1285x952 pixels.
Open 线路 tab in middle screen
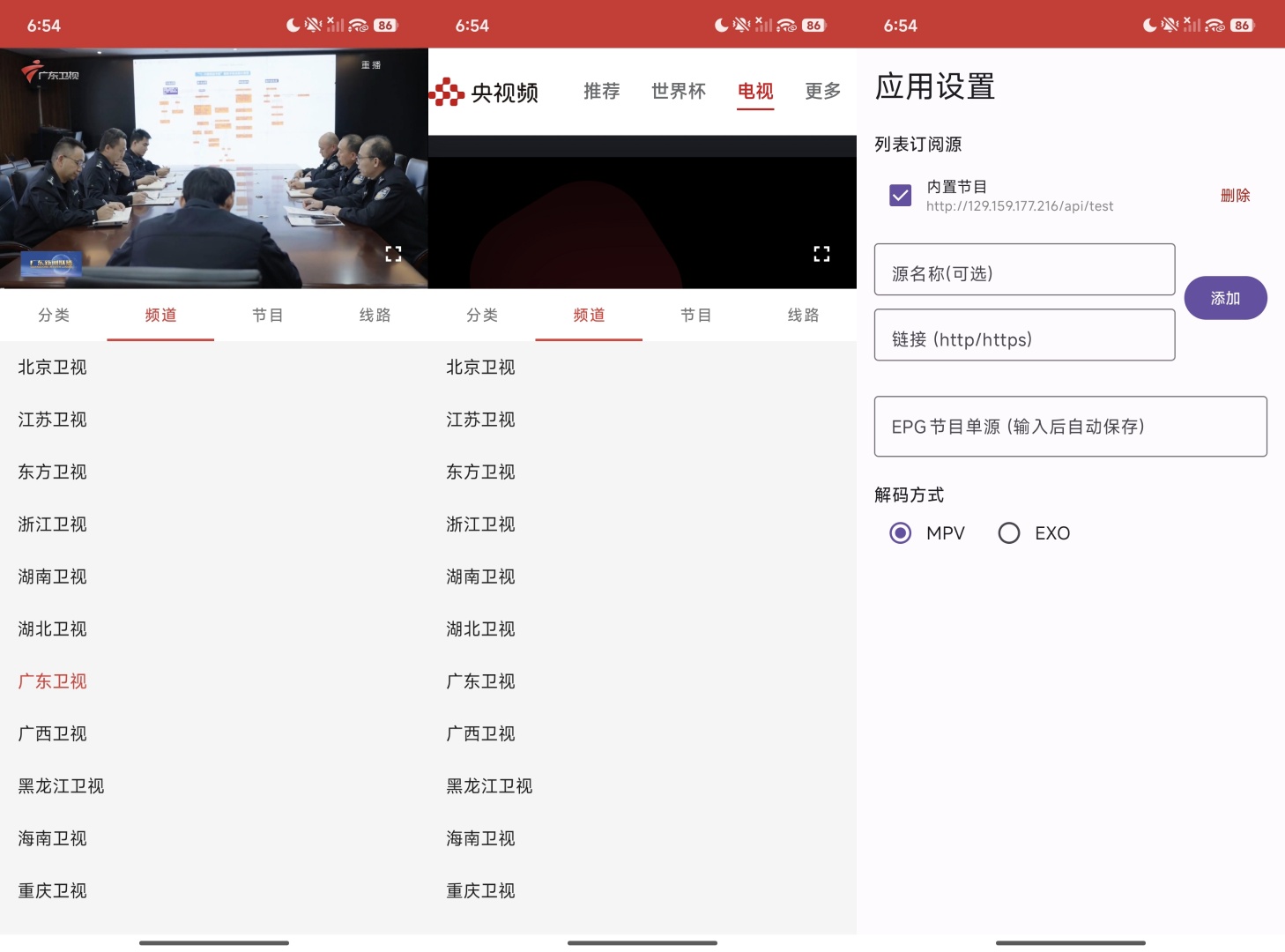(803, 315)
